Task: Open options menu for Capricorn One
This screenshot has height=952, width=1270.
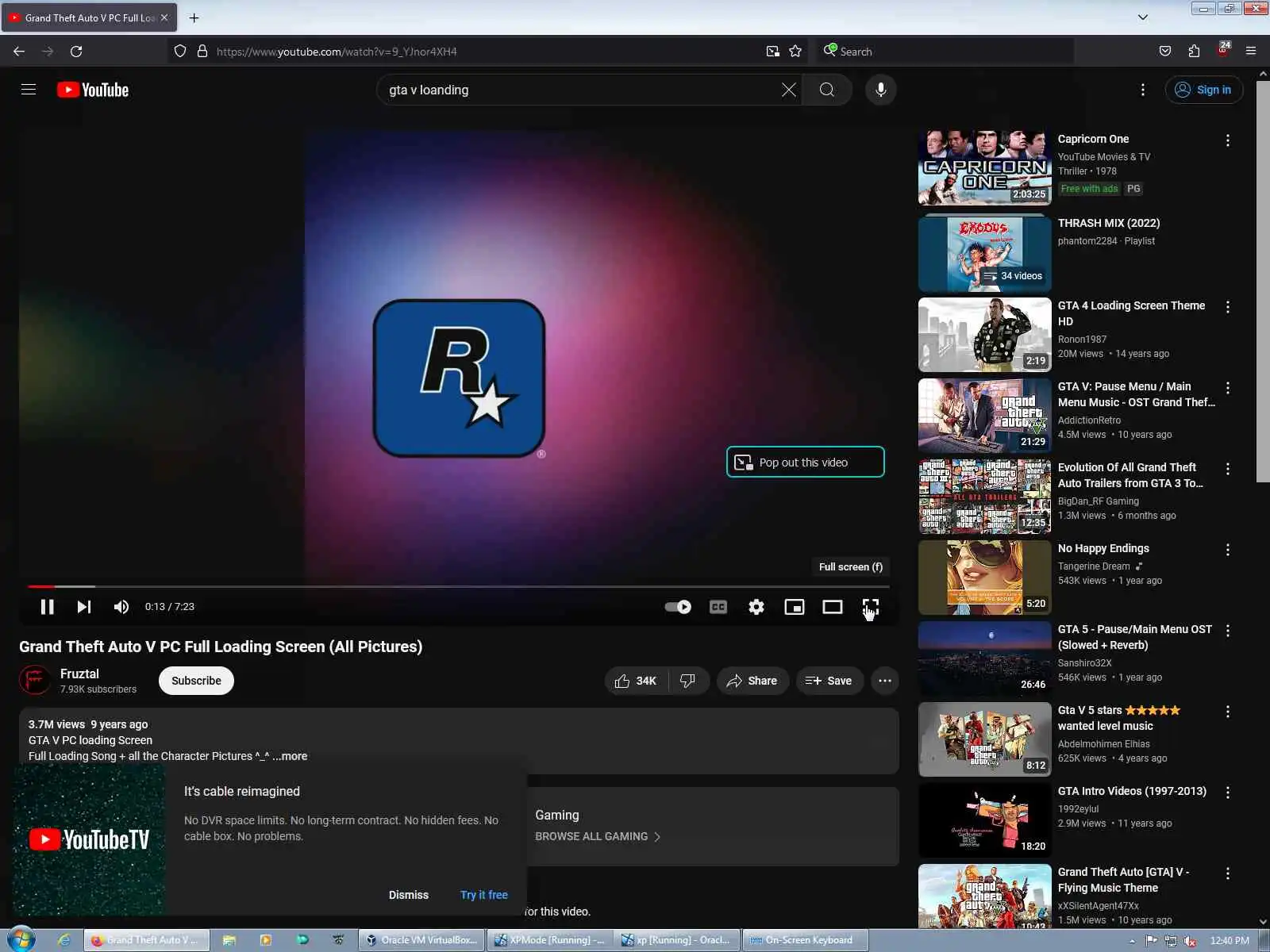Action: (1228, 140)
